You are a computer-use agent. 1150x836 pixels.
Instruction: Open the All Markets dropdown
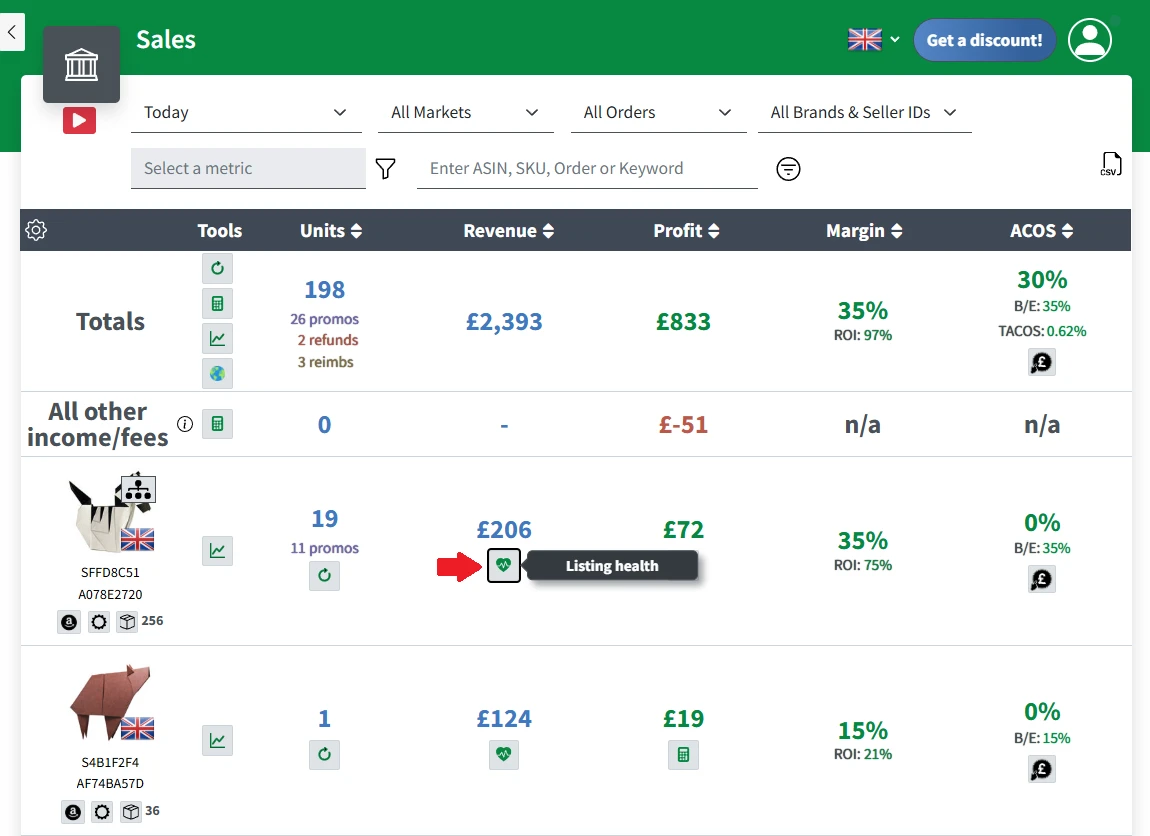pos(466,113)
